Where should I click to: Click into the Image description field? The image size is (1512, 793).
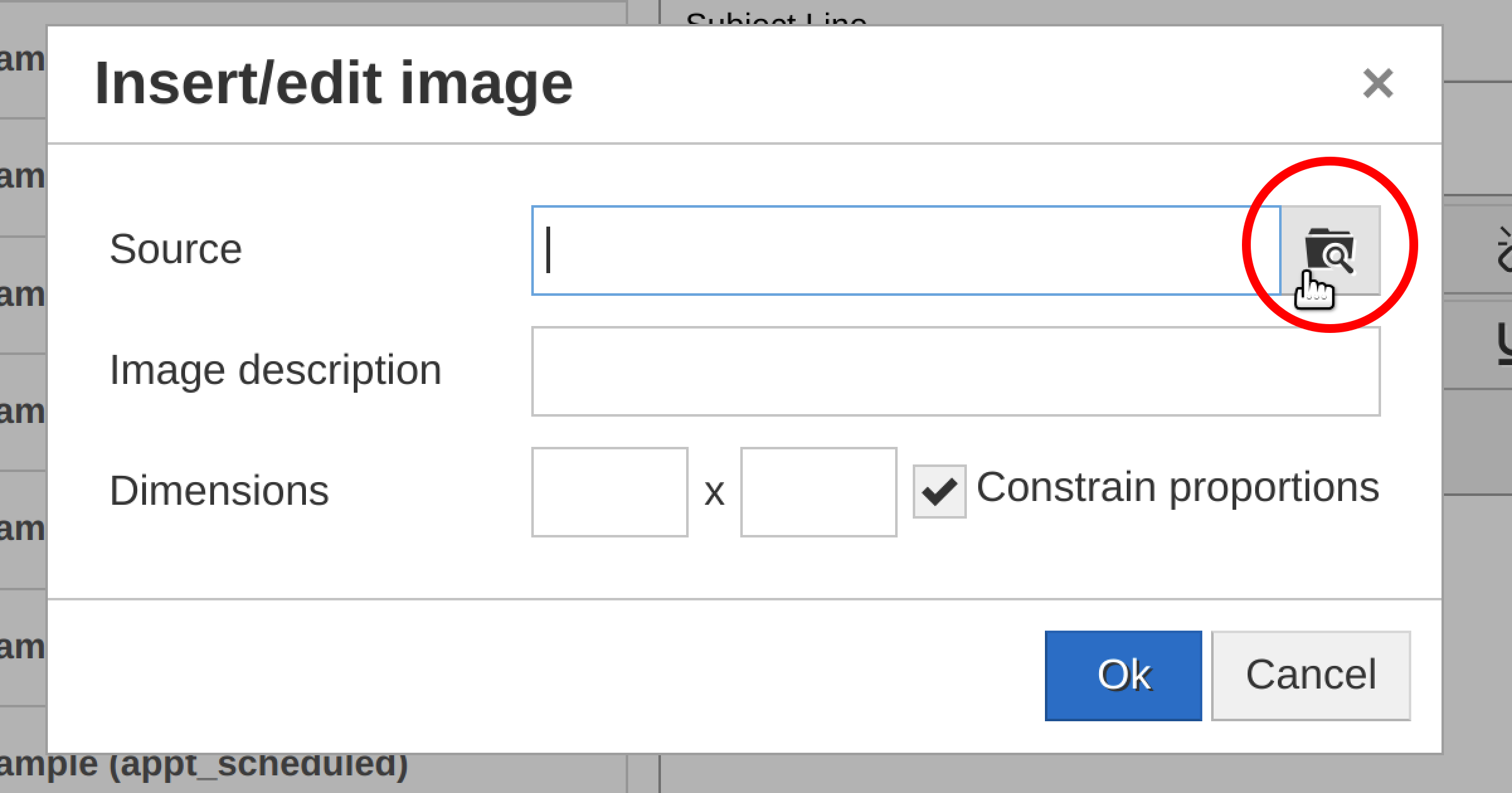[x=956, y=371]
